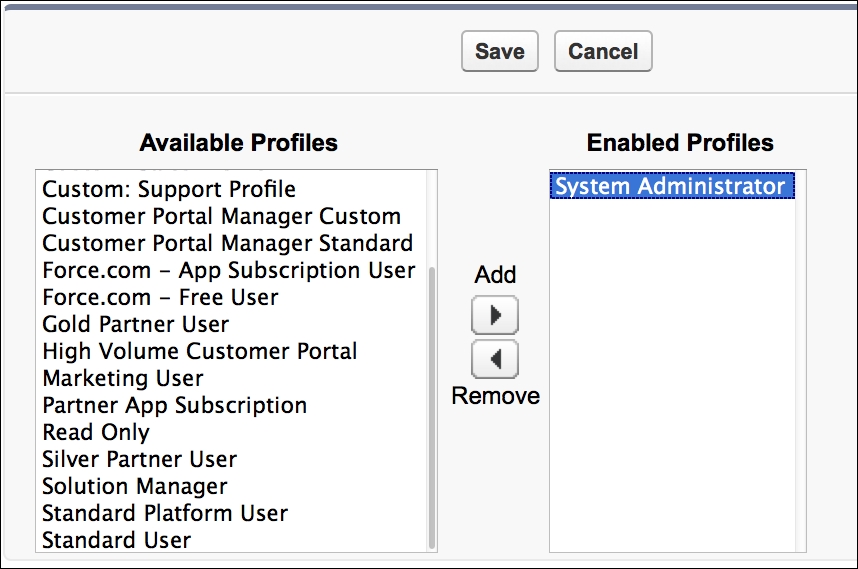Select Custom: Support Profile in list
Image resolution: width=858 pixels, height=569 pixels.
(x=169, y=189)
